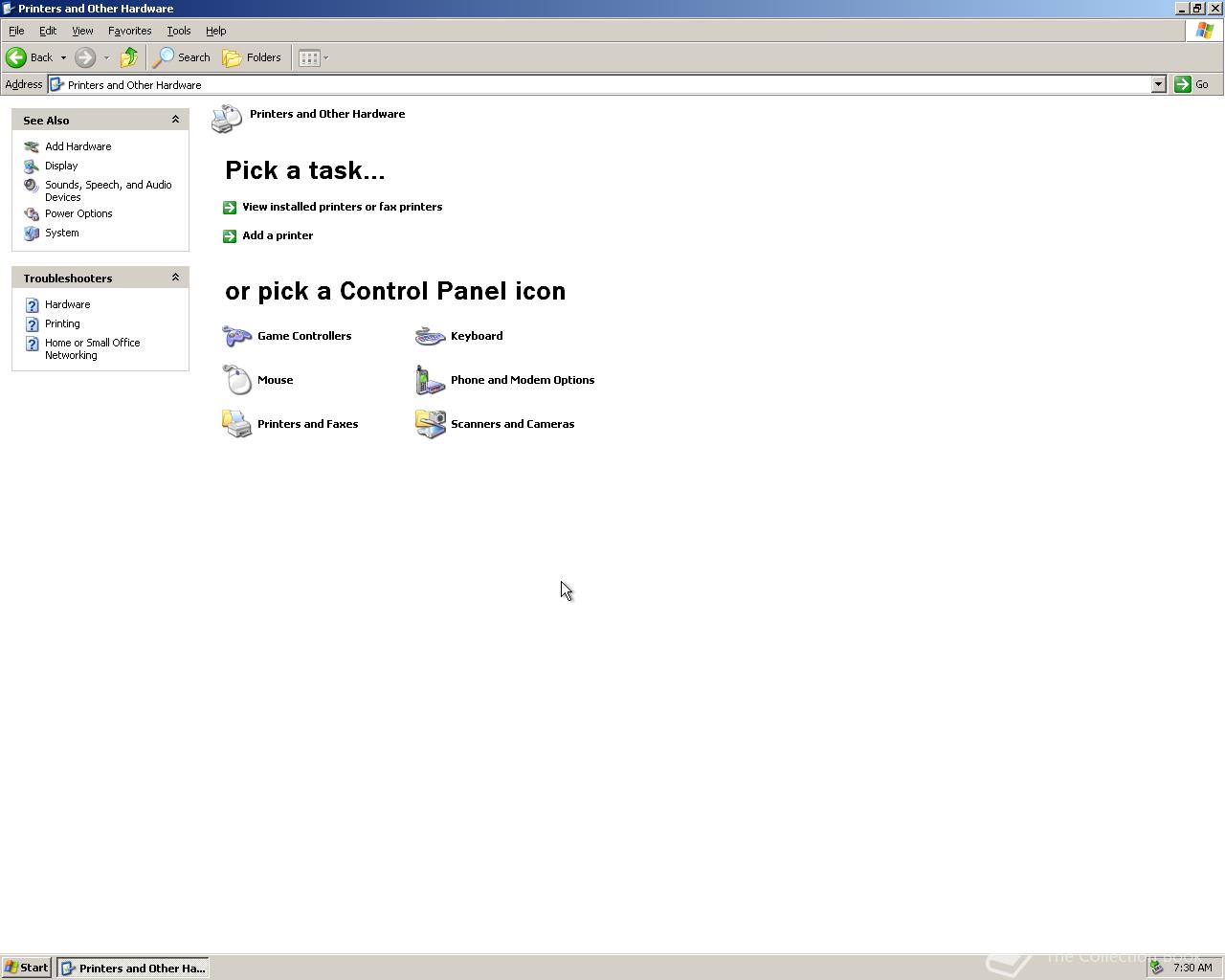
Task: Click the Views toolbar button
Action: (x=309, y=57)
